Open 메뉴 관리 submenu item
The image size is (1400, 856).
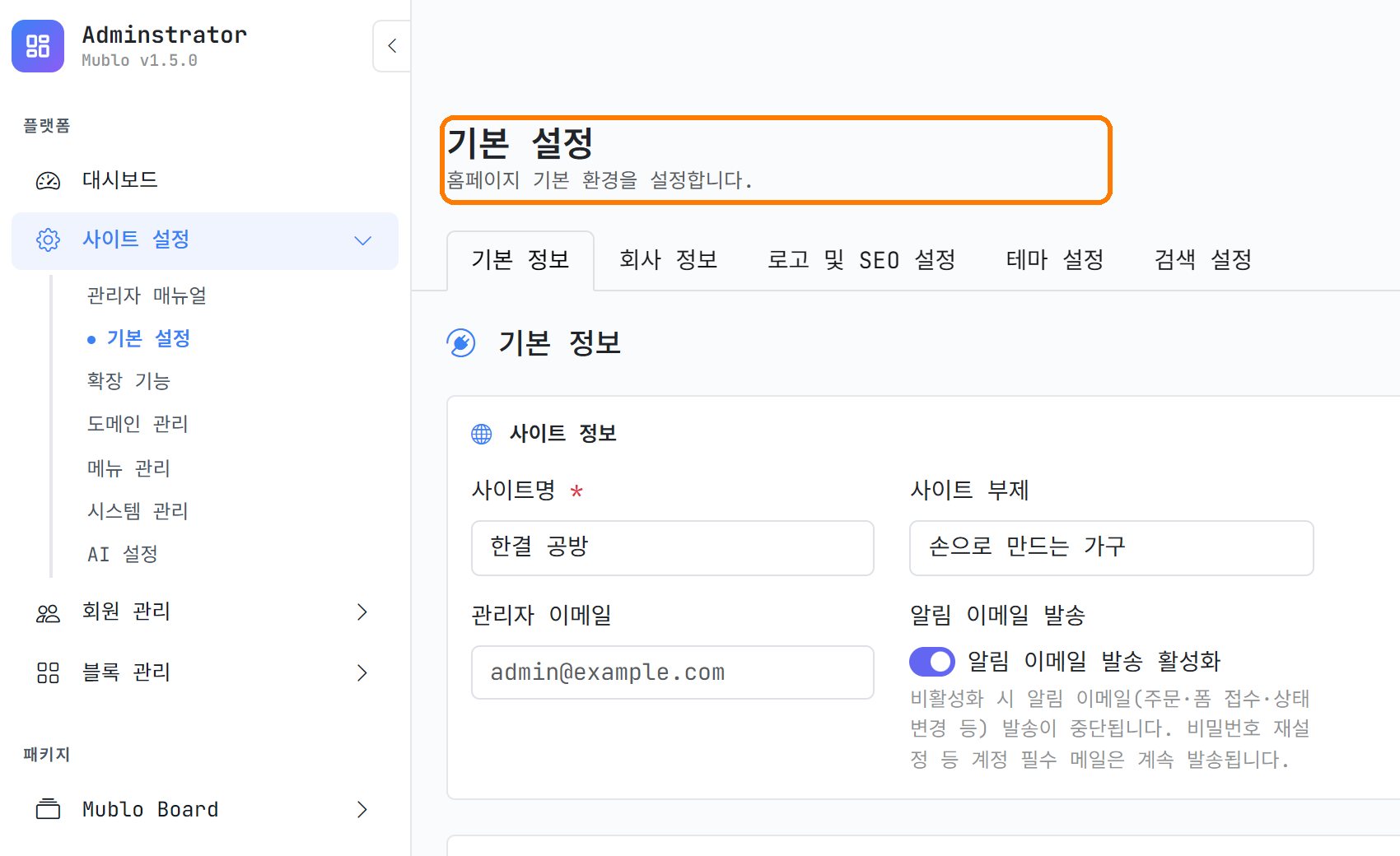tap(128, 468)
